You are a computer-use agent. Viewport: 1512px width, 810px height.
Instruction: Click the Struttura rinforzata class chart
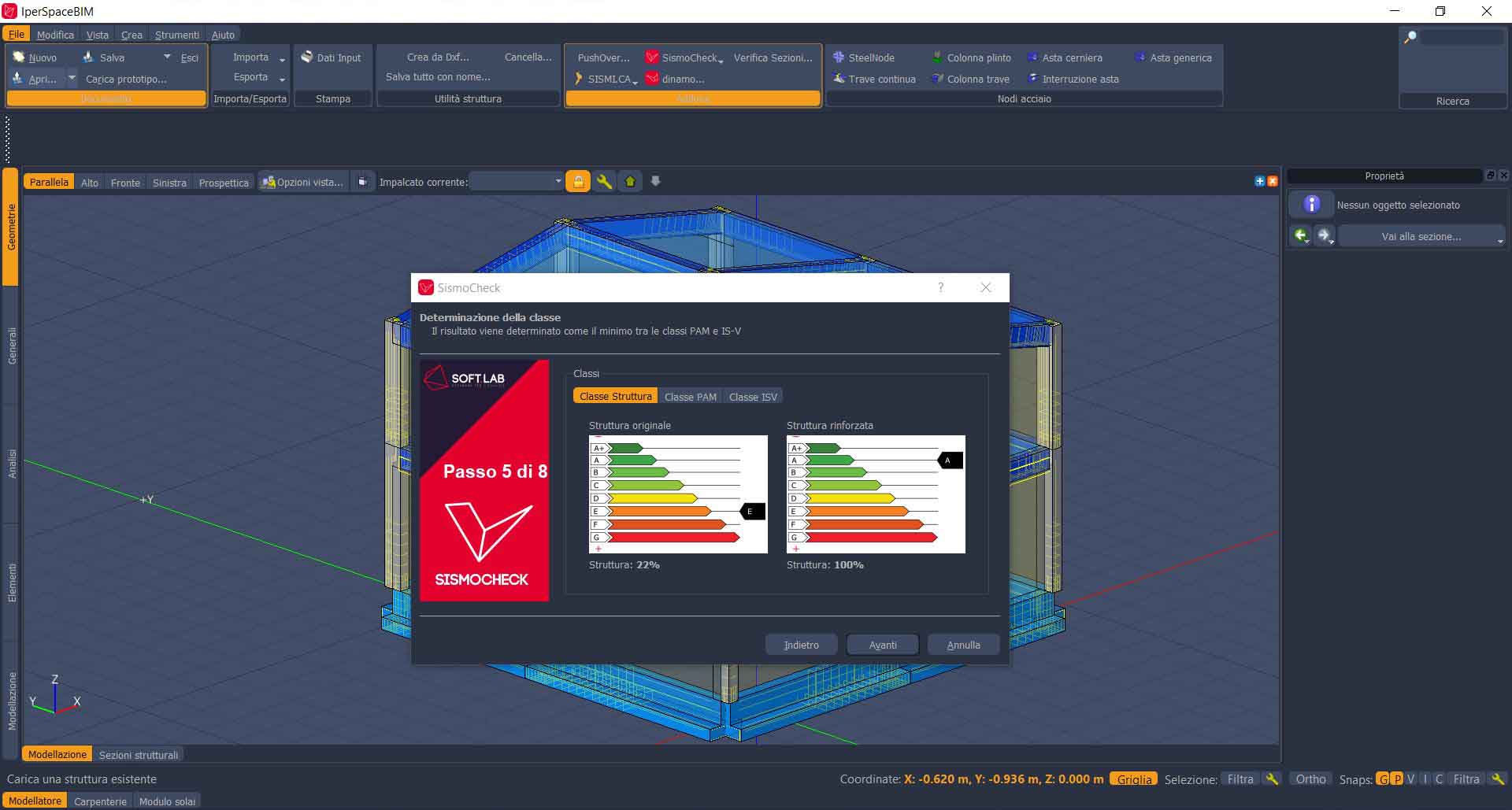876,494
